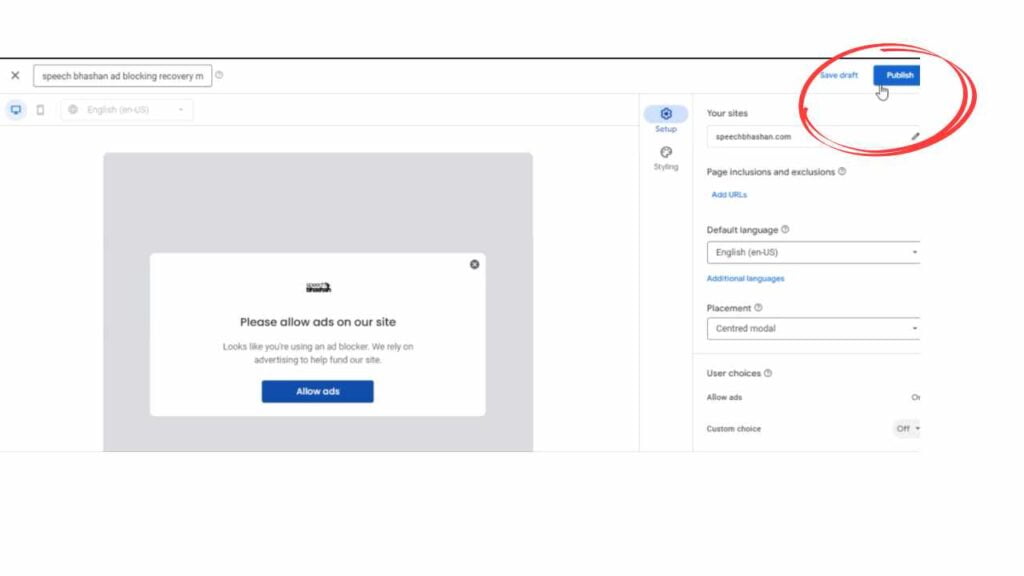Expand Placement Centred modal dropdown
The width and height of the screenshot is (1024, 576).
813,328
